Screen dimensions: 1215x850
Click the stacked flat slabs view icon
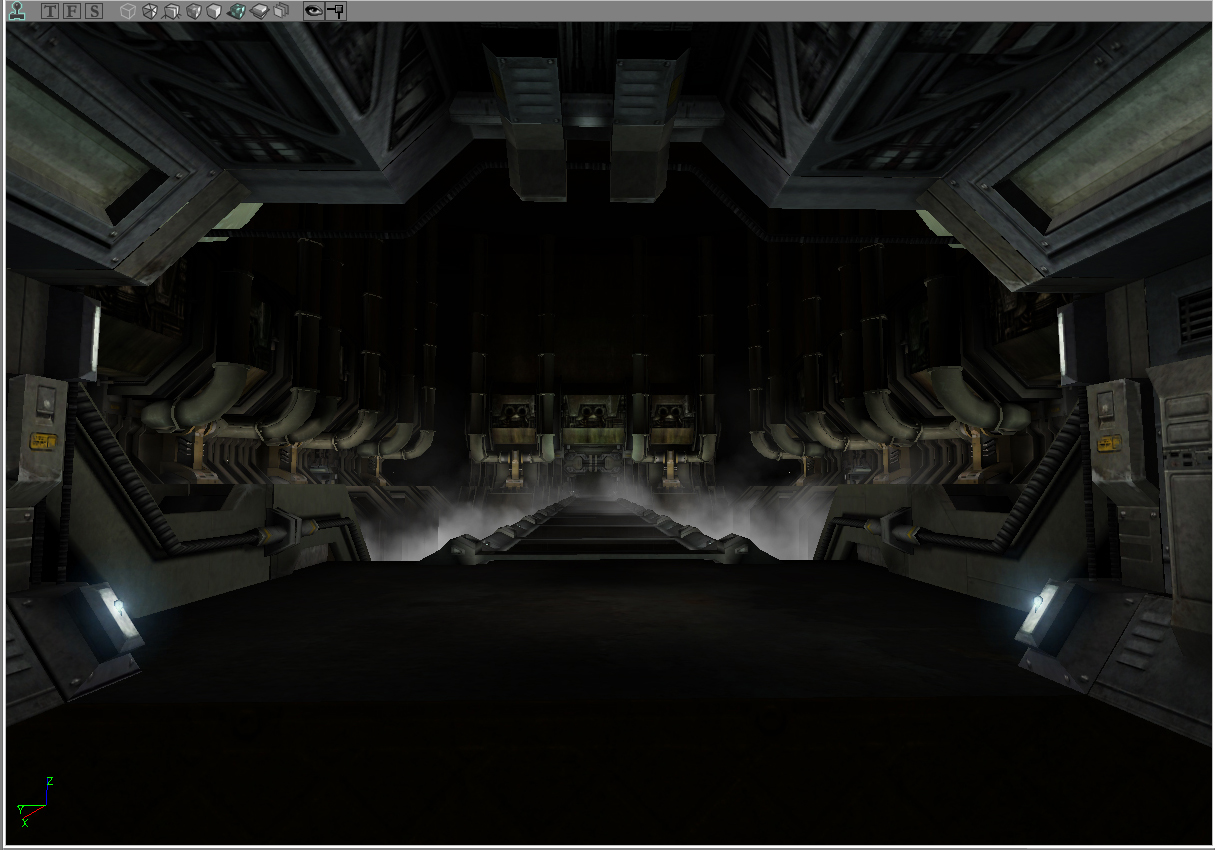[x=259, y=11]
